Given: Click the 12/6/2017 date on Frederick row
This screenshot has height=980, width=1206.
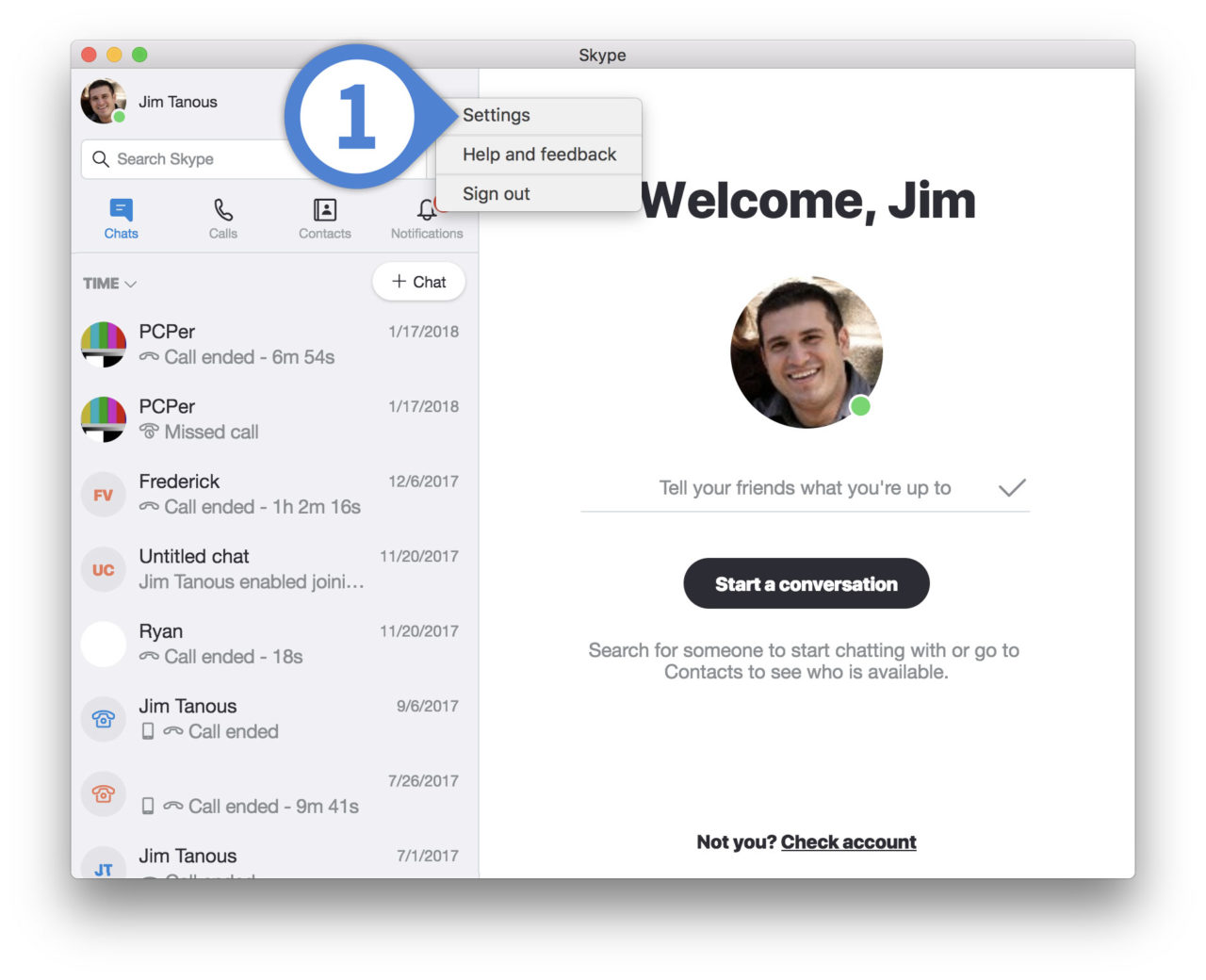Looking at the screenshot, I should tap(424, 482).
